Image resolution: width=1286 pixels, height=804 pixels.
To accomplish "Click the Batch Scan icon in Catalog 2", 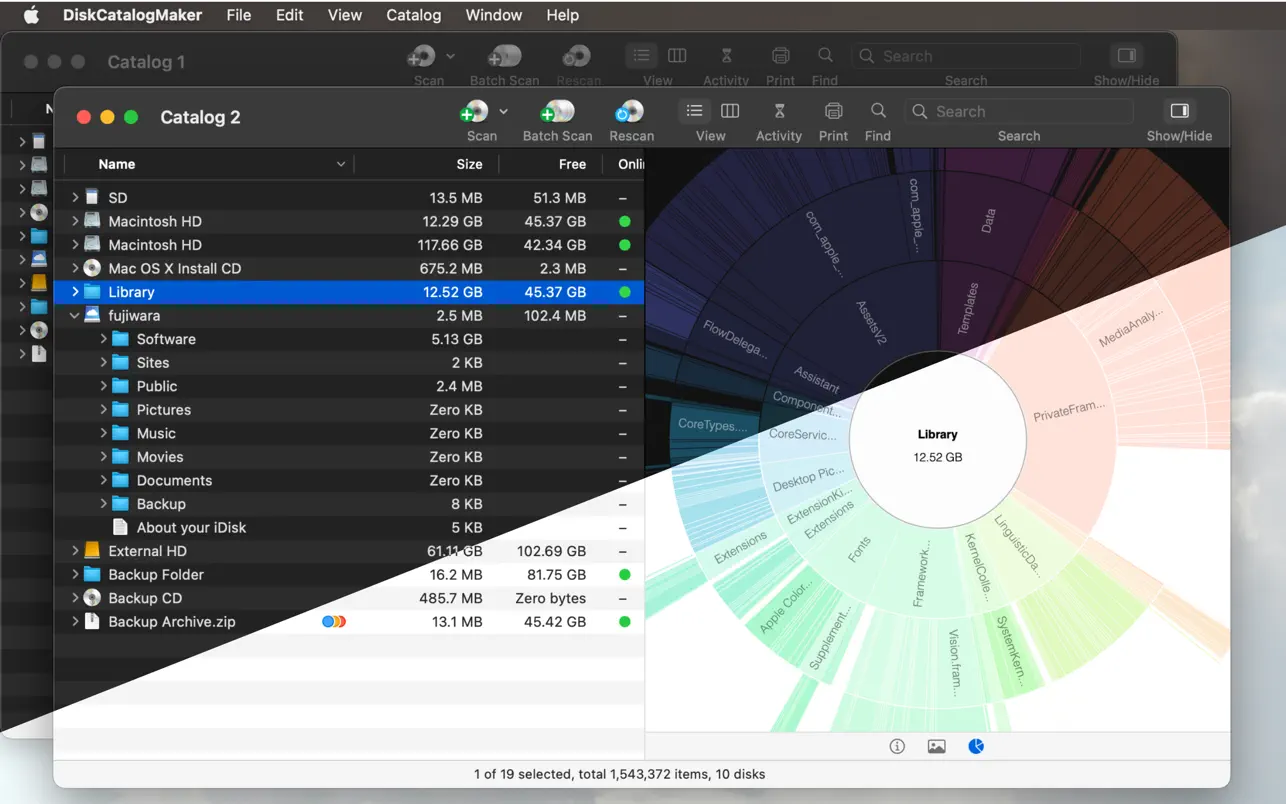I will coord(557,111).
